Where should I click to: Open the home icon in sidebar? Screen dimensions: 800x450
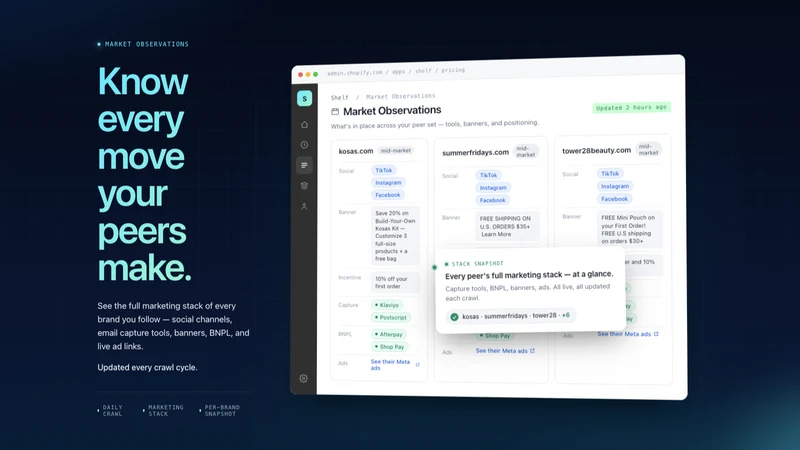point(304,124)
